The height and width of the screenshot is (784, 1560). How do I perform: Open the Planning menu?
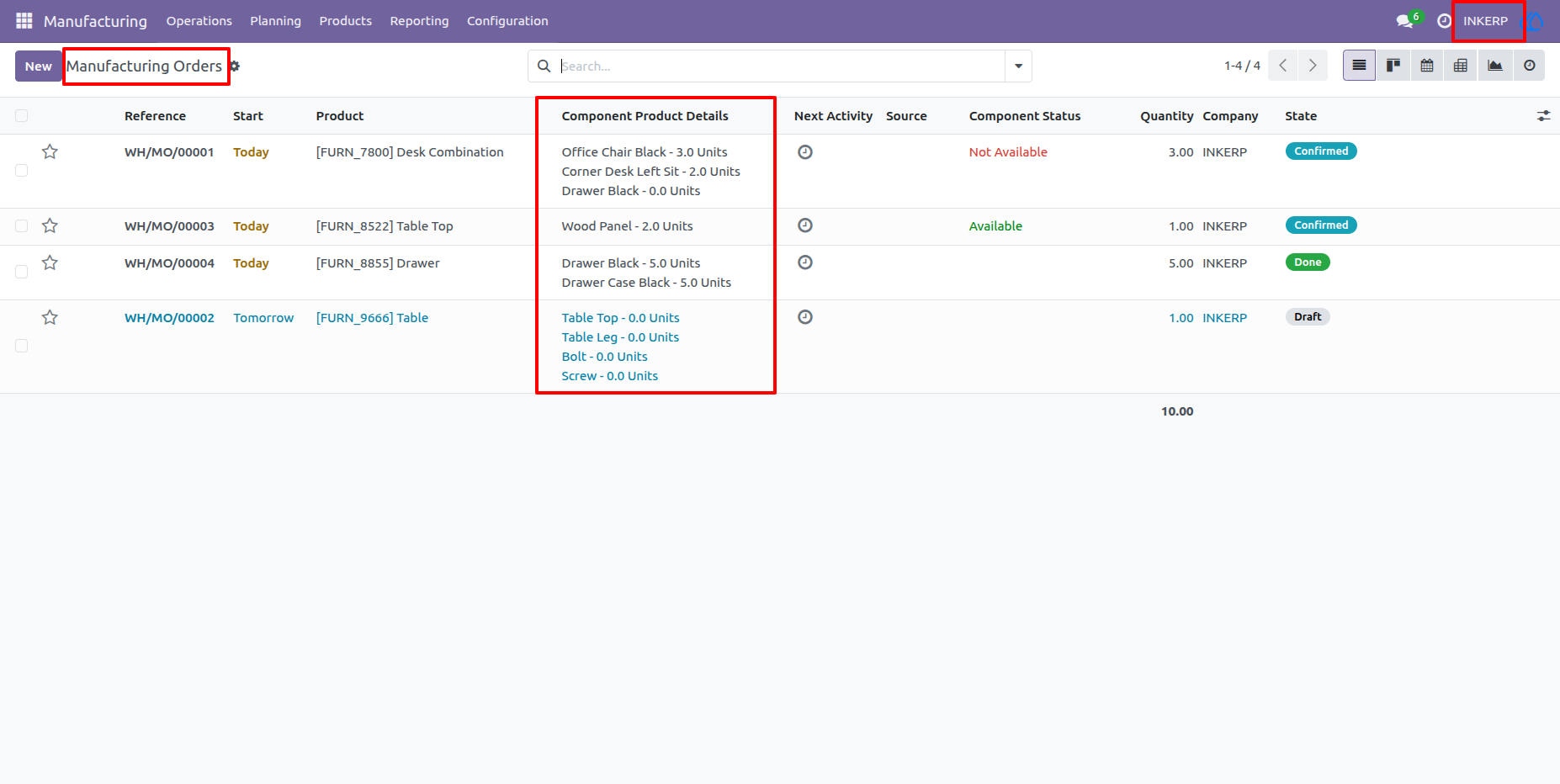coord(275,21)
